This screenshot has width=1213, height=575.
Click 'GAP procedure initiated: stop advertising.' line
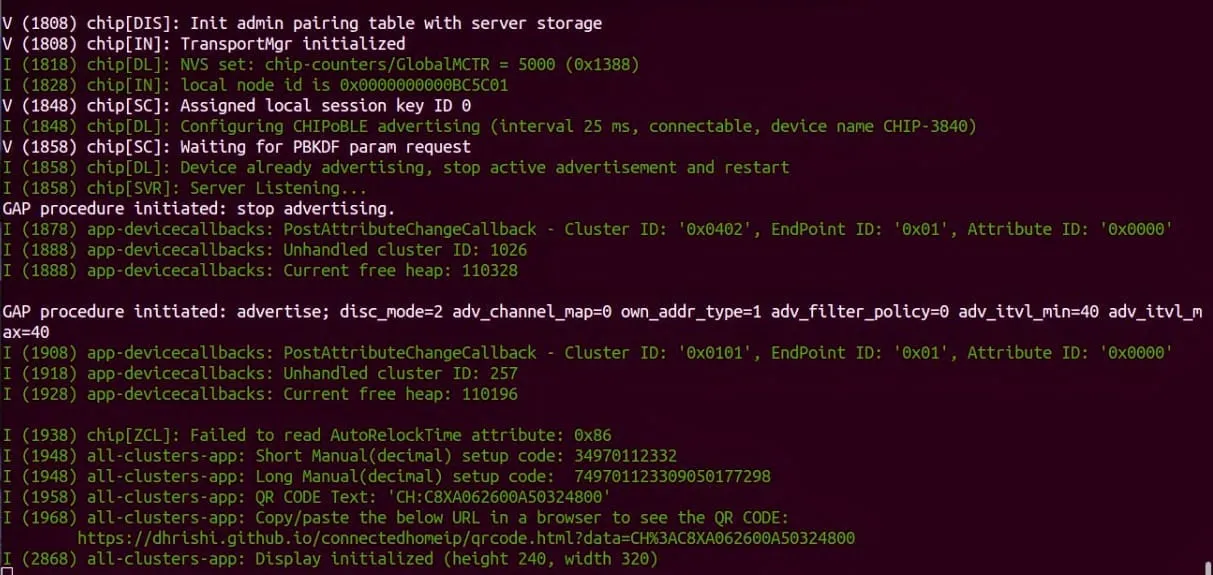pos(199,208)
